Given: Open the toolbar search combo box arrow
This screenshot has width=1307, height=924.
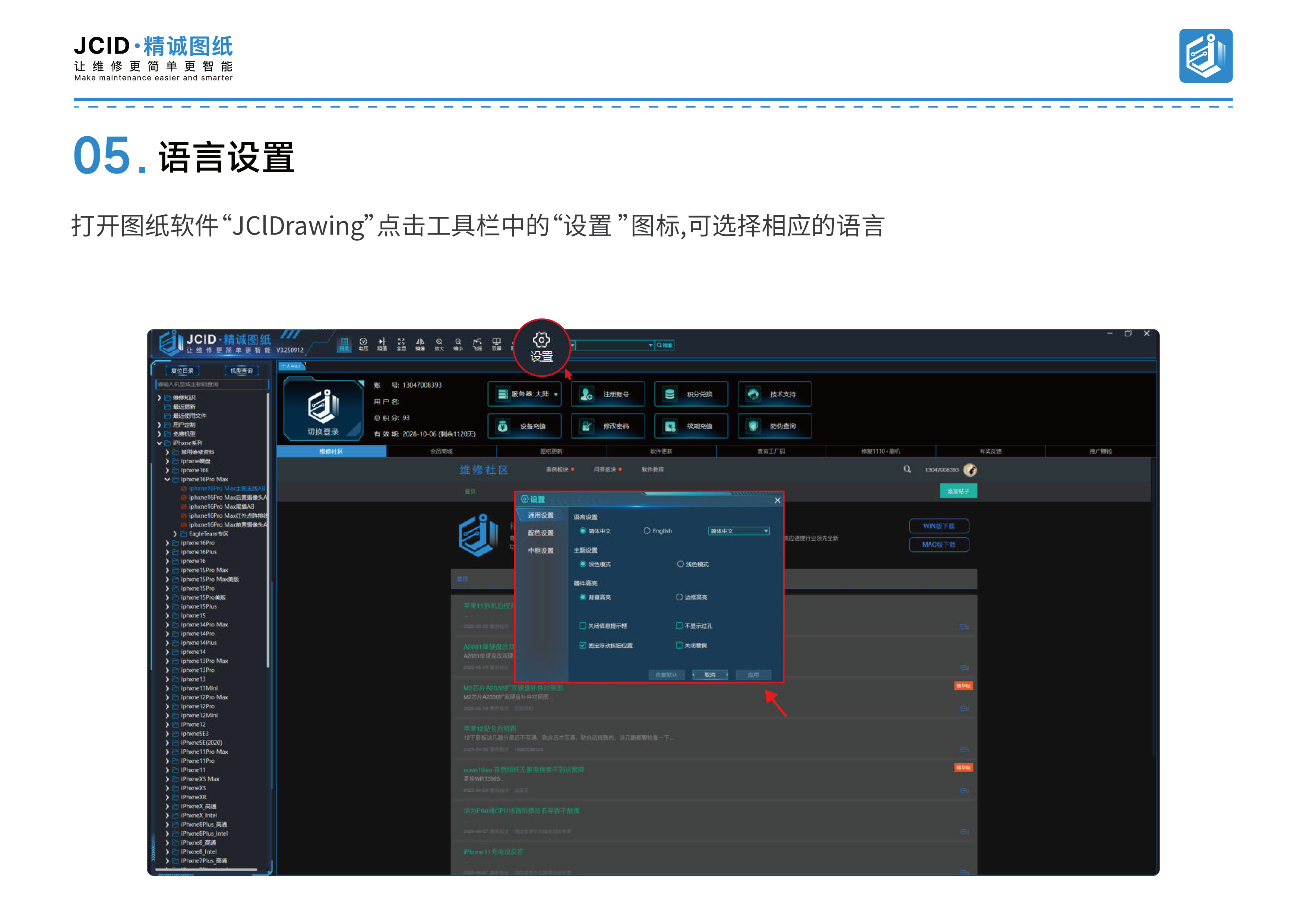Looking at the screenshot, I should tap(650, 345).
